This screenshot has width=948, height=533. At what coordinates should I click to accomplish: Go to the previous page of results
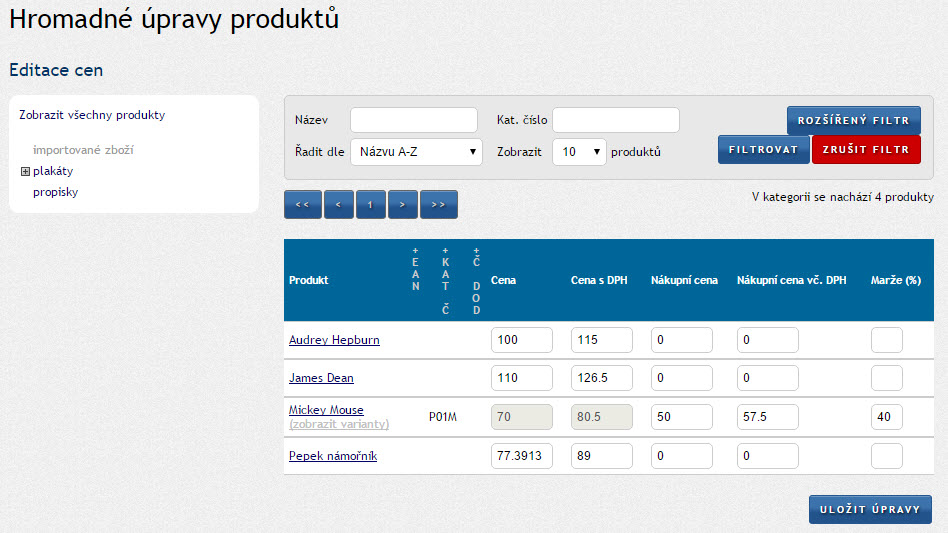click(x=338, y=204)
